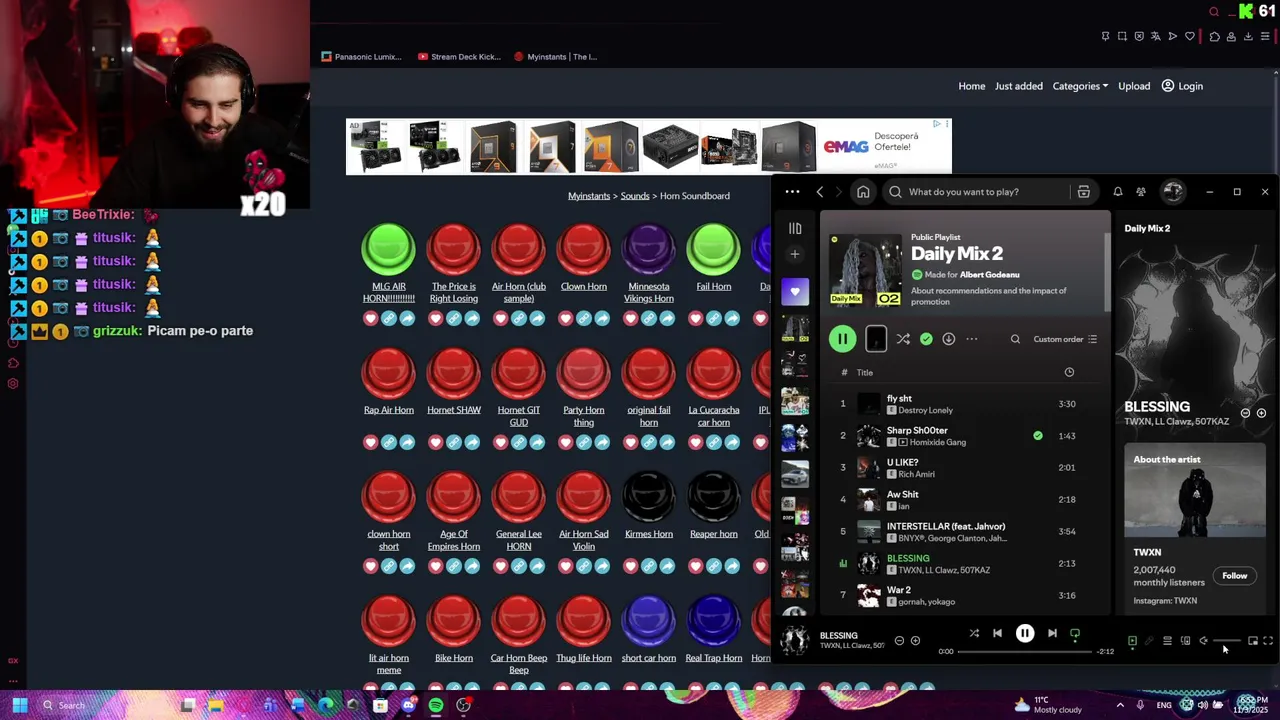Select Myinstants browser tab

[556, 57]
